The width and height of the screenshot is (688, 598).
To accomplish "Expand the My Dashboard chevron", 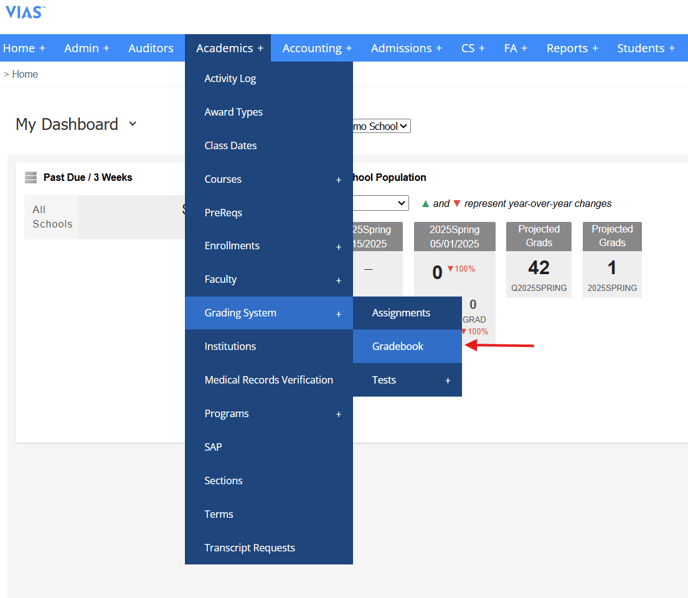I will pyautogui.click(x=133, y=124).
